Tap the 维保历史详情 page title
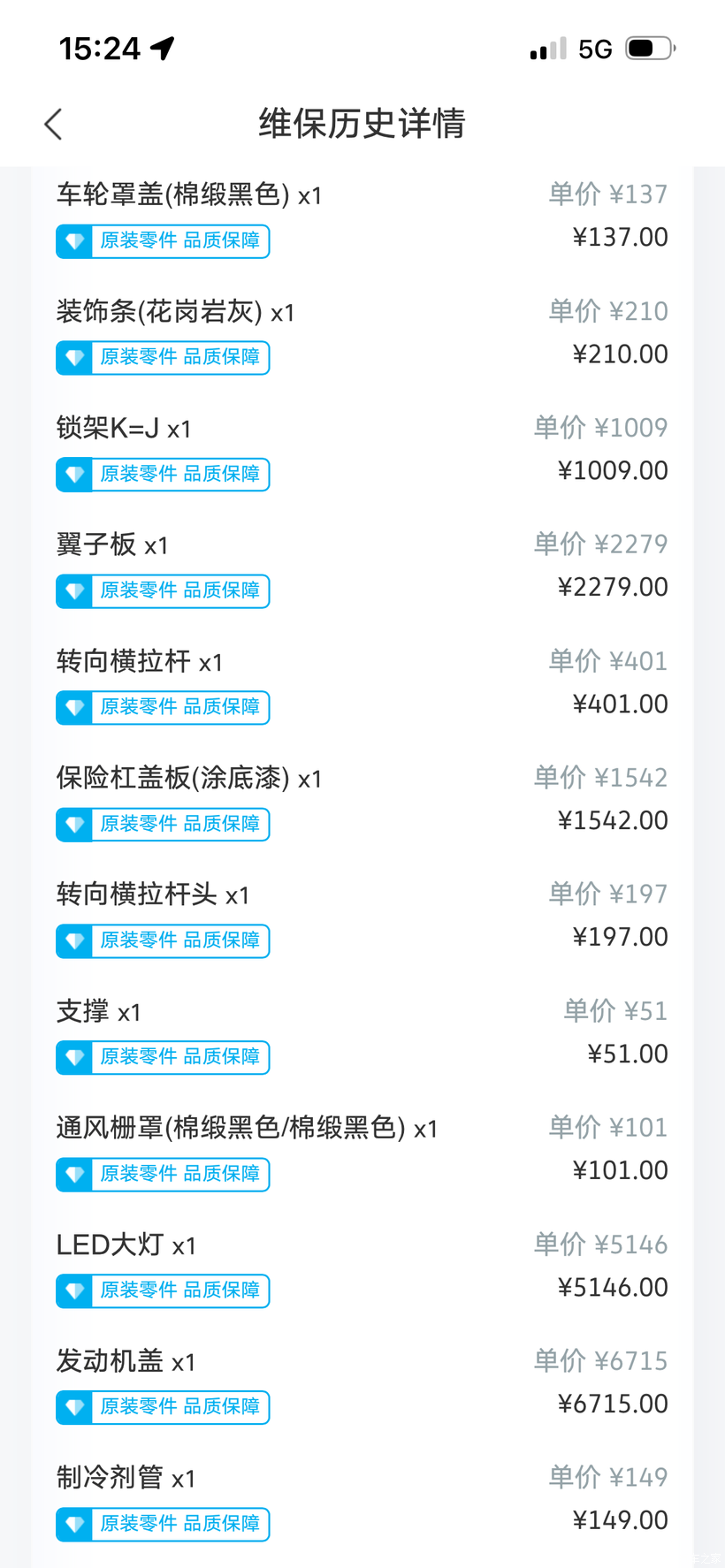 (x=362, y=124)
